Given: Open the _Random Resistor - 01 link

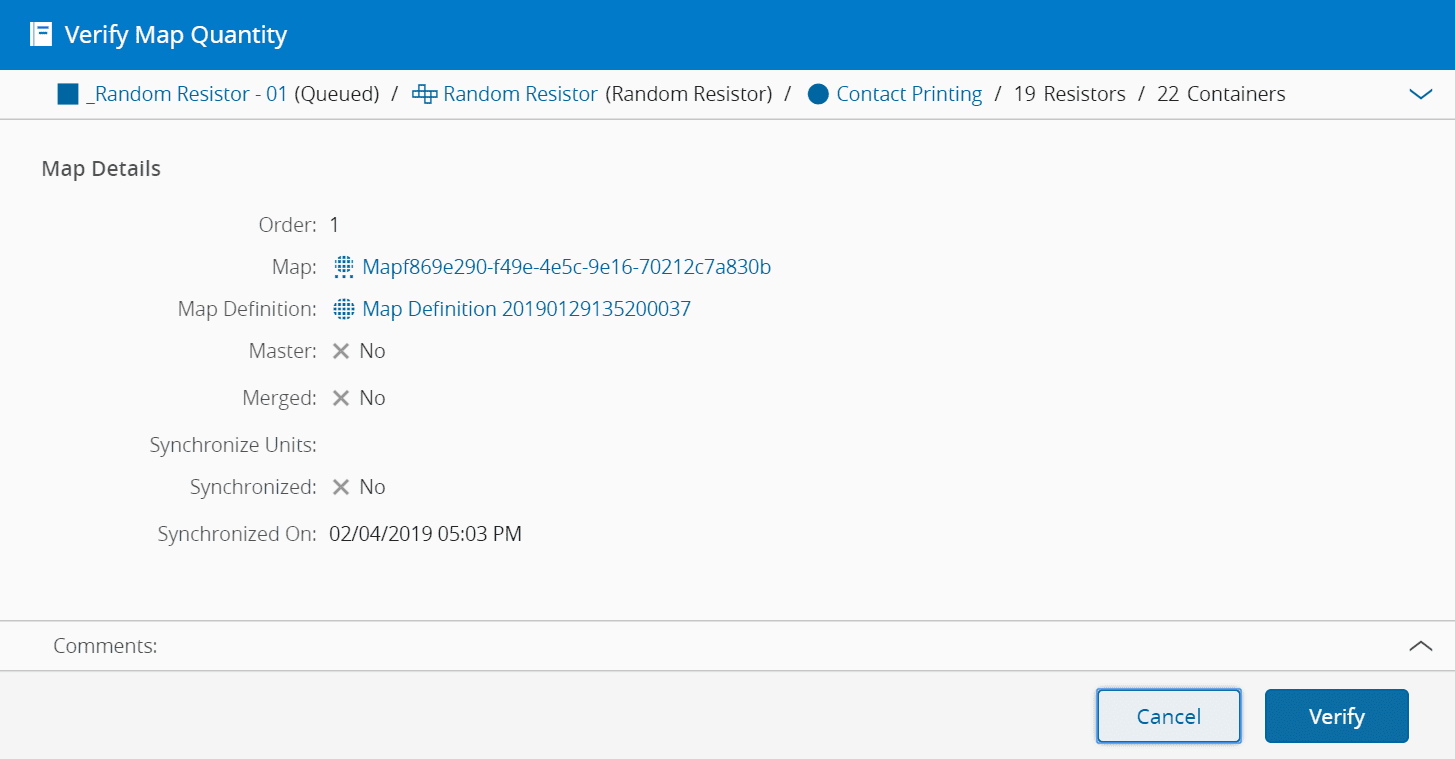Looking at the screenshot, I should pos(187,95).
